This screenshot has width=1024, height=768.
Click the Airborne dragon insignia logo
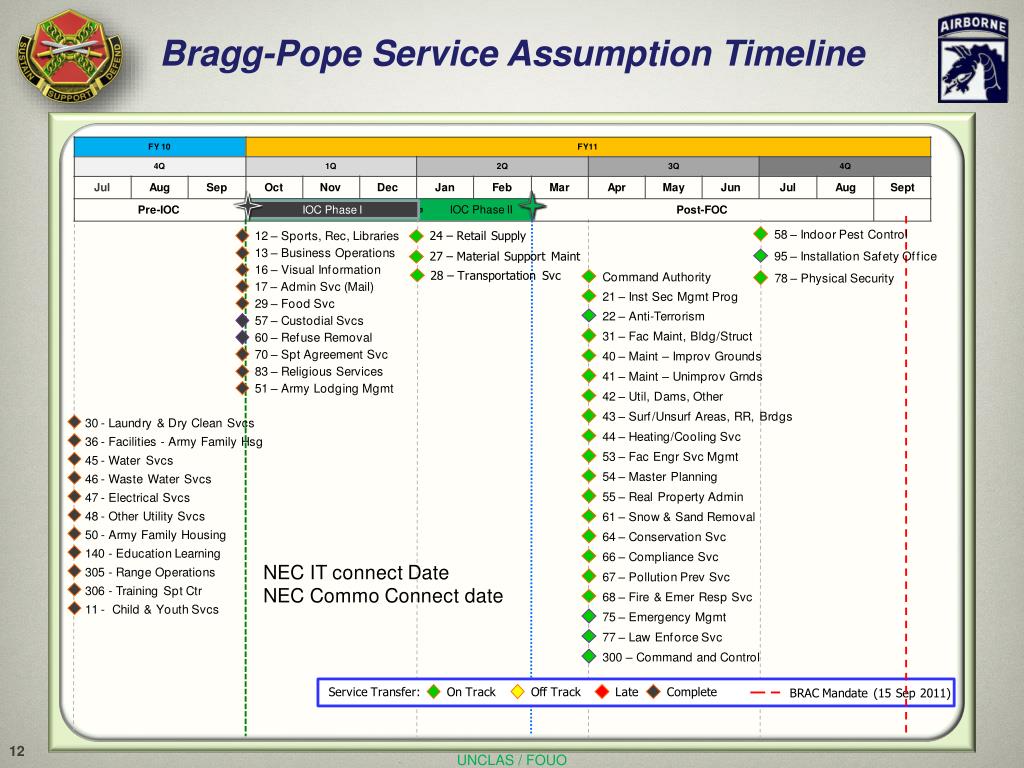tap(972, 59)
